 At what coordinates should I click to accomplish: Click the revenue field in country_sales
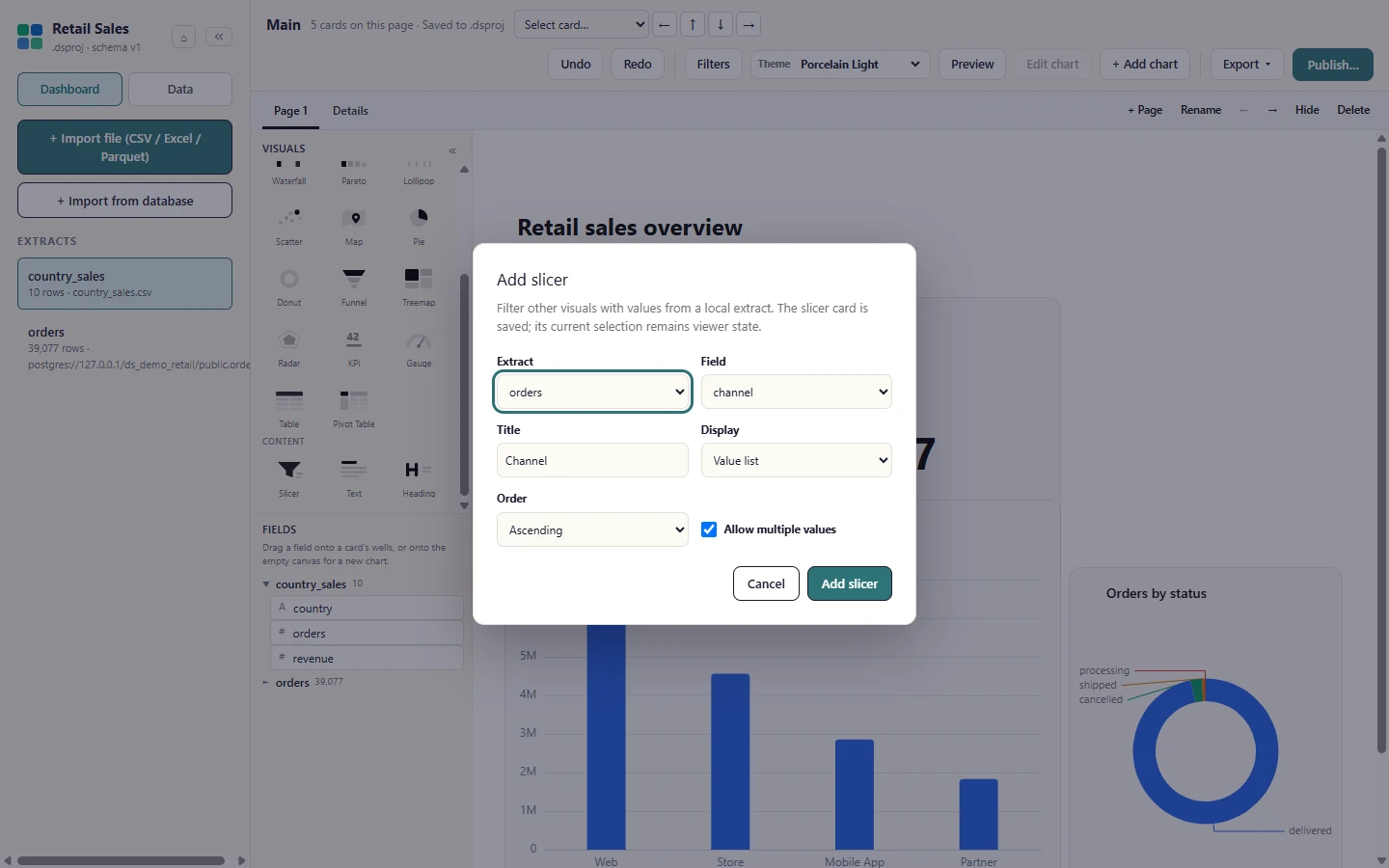pos(367,659)
